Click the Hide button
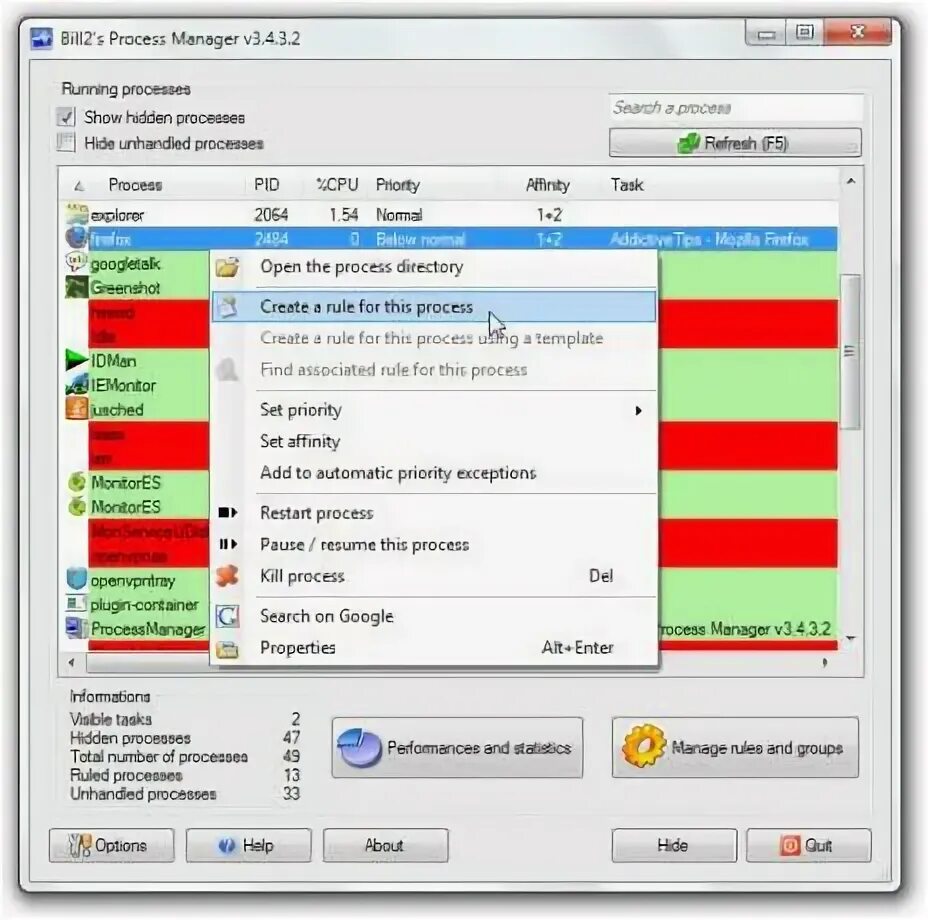The width and height of the screenshot is (928, 920). tap(674, 845)
